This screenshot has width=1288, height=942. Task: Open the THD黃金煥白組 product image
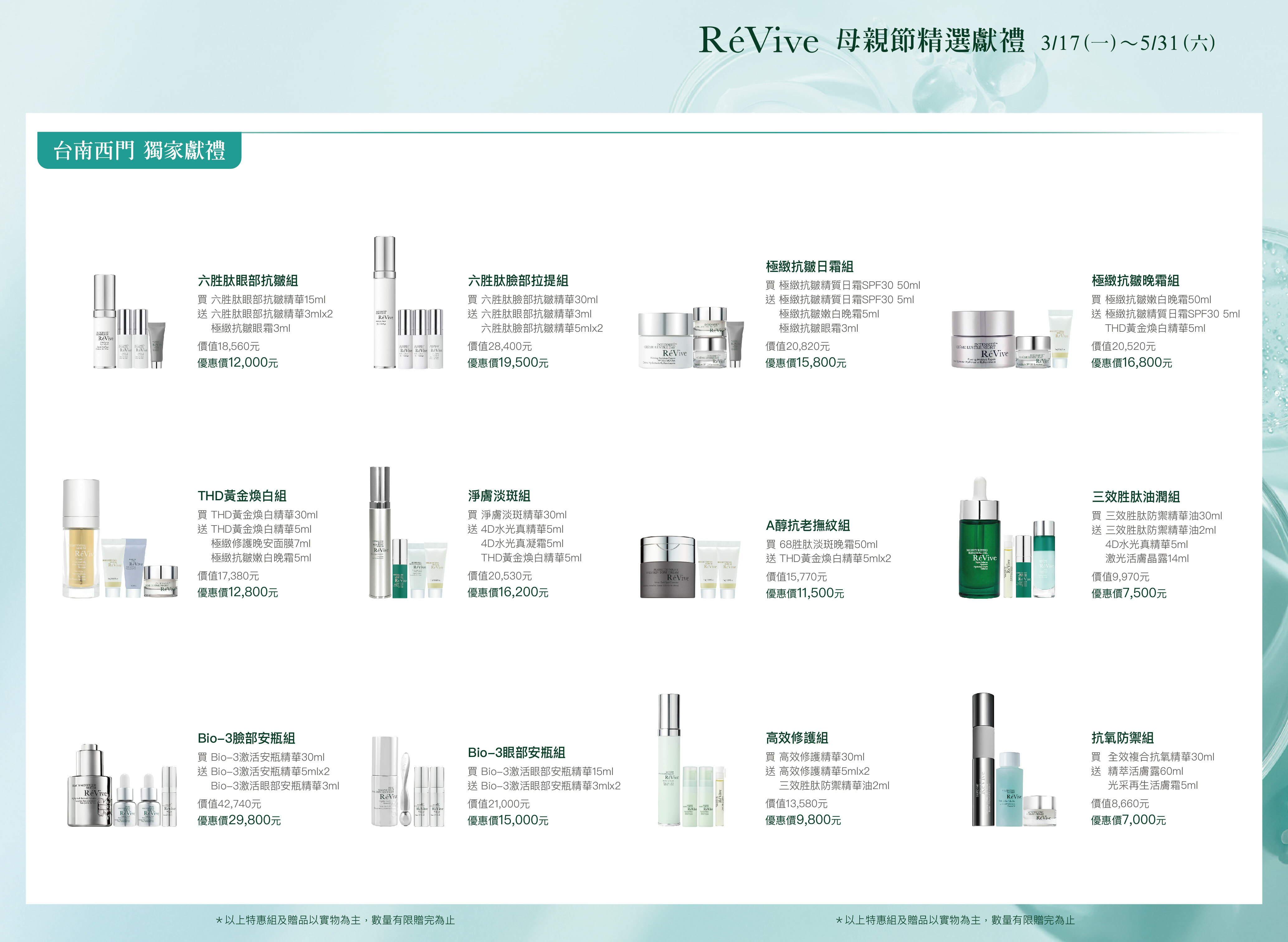coord(120,538)
